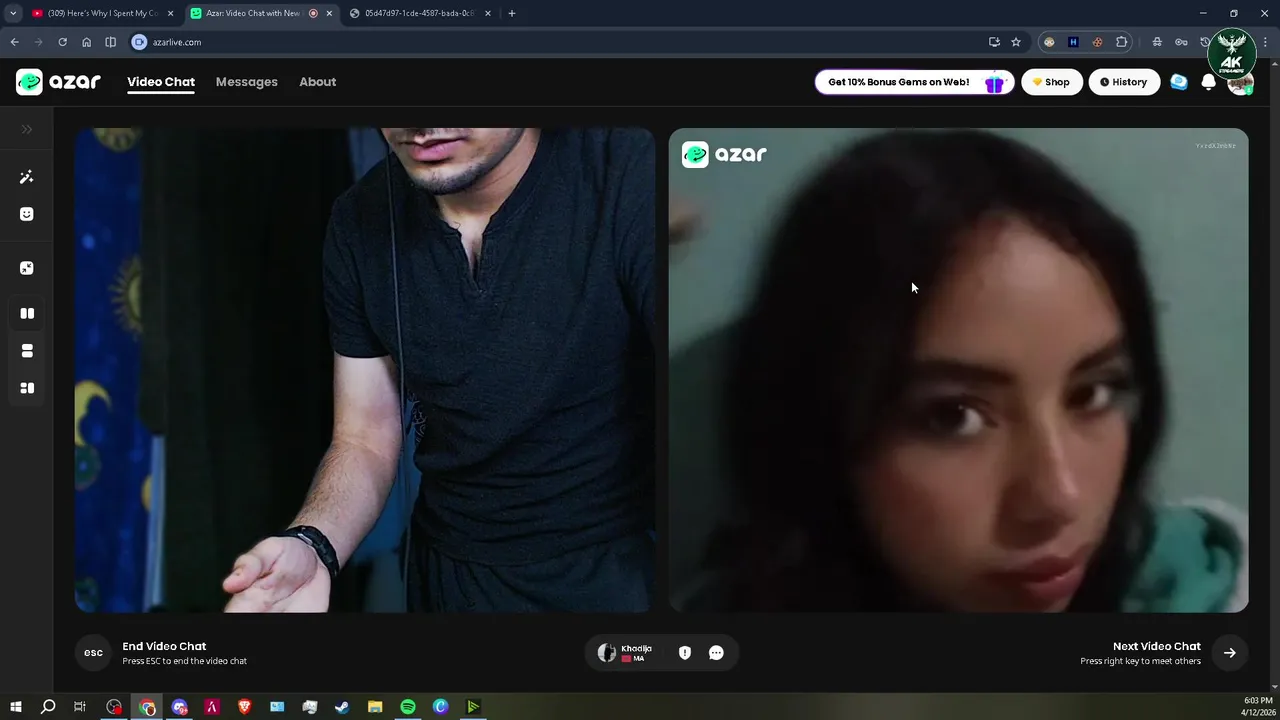Click the blue H browser extension
The image size is (1280, 720).
(x=1073, y=42)
